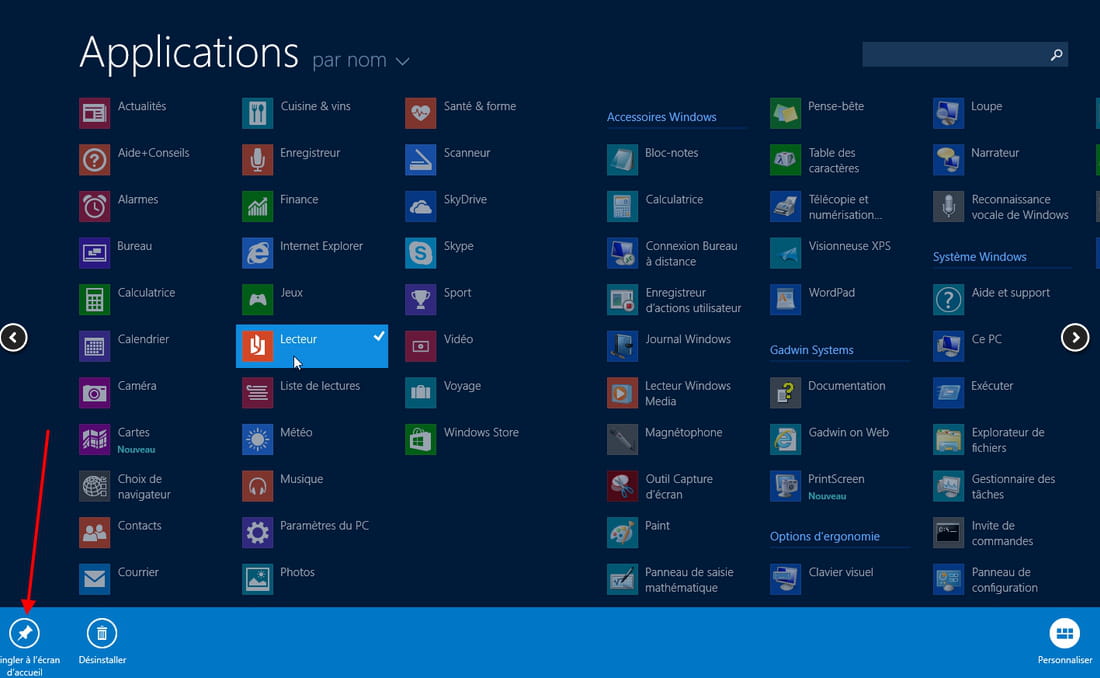Open the Invite de commandes icon
The width and height of the screenshot is (1100, 678).
pyautogui.click(x=948, y=533)
